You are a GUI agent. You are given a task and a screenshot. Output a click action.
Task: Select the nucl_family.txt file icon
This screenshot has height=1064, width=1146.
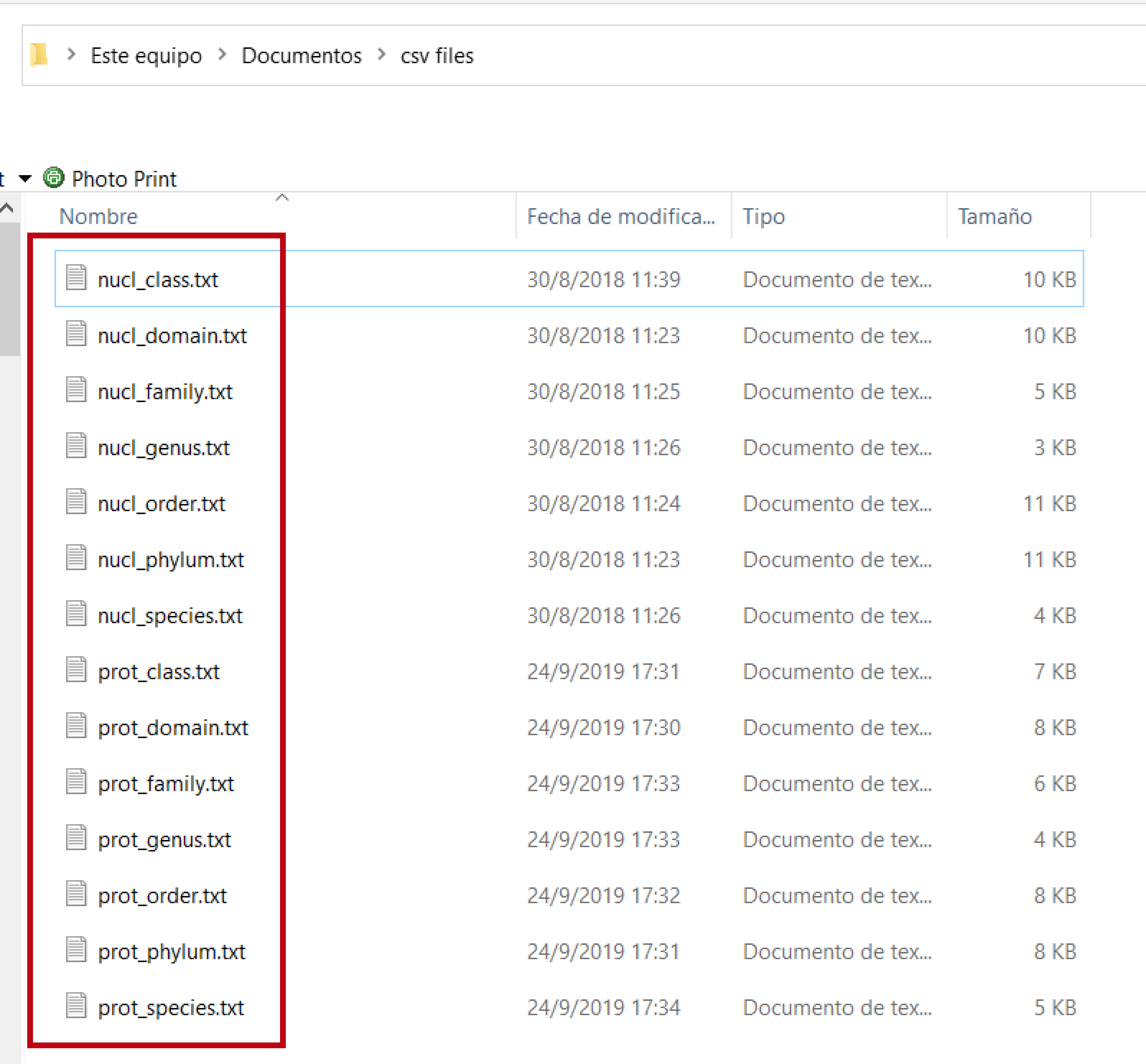coord(76,389)
